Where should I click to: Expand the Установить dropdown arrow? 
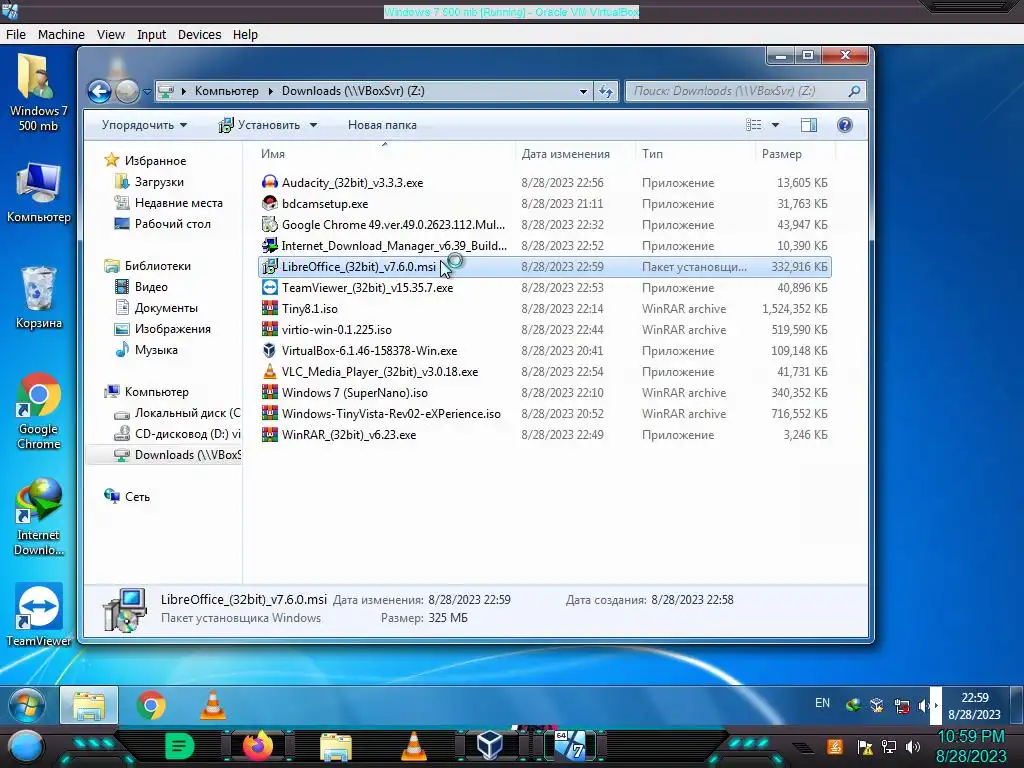313,125
